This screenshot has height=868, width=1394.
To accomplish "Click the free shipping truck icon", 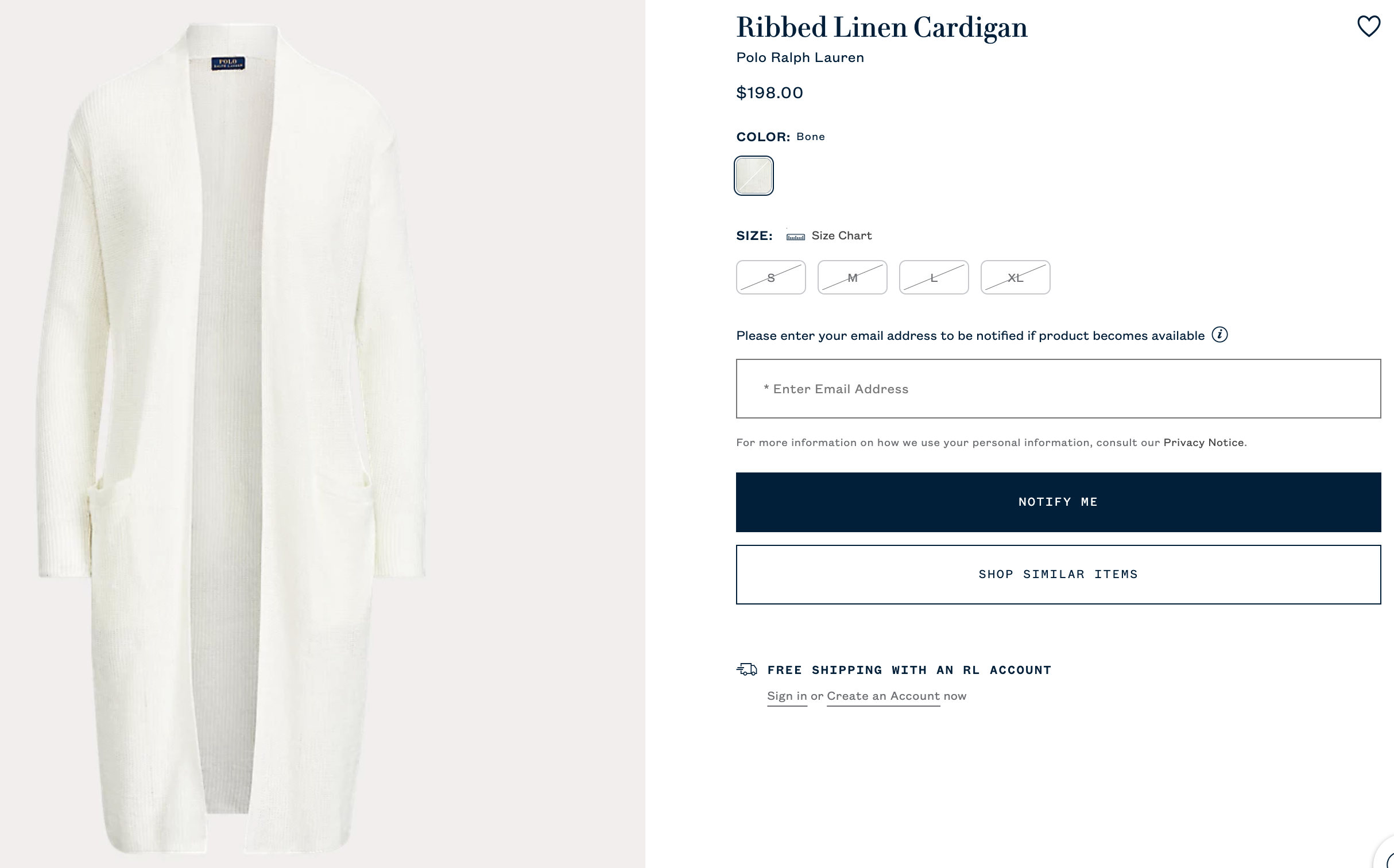I will (746, 669).
